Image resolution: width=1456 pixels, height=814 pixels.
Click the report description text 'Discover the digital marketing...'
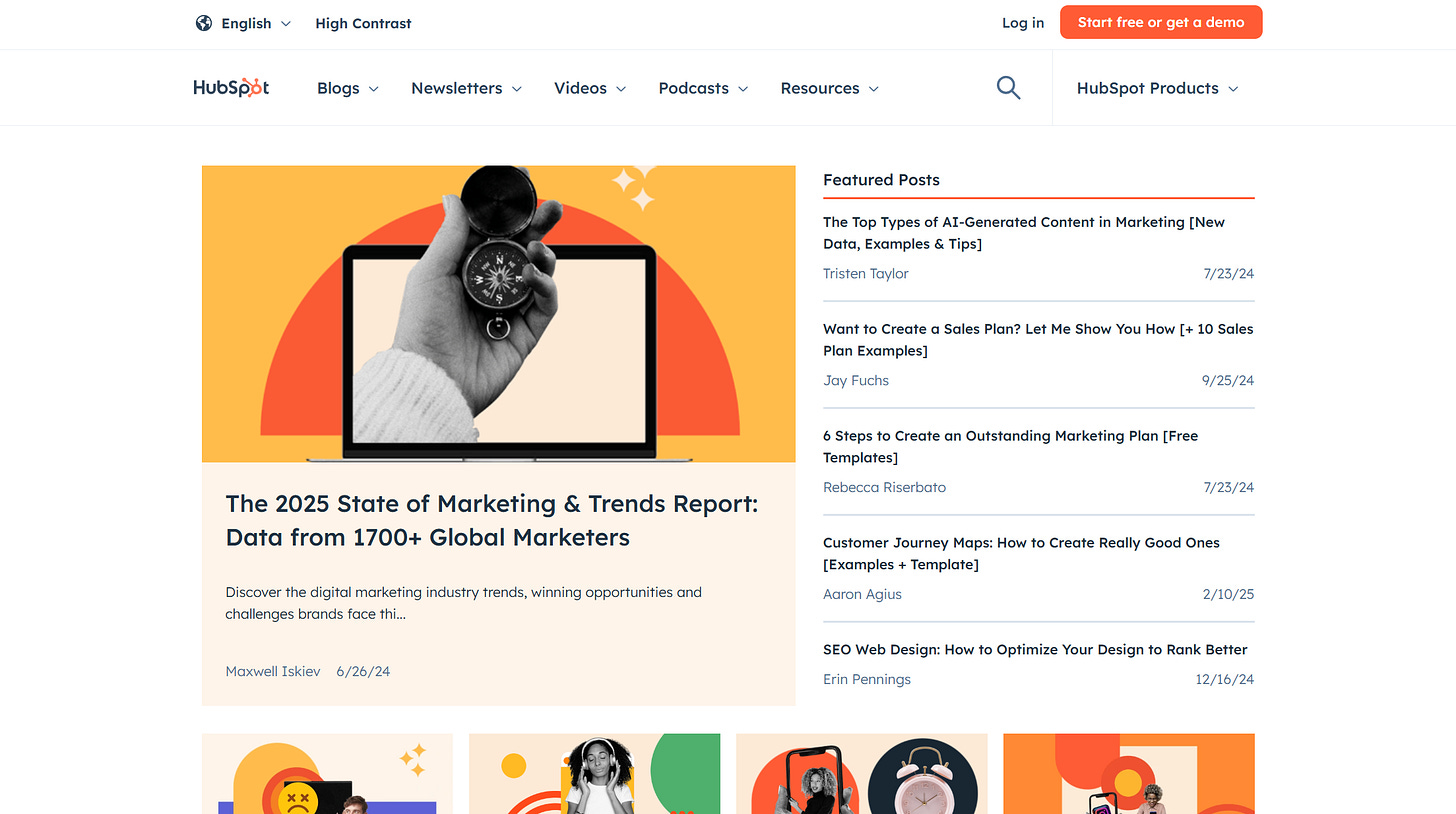tap(464, 603)
